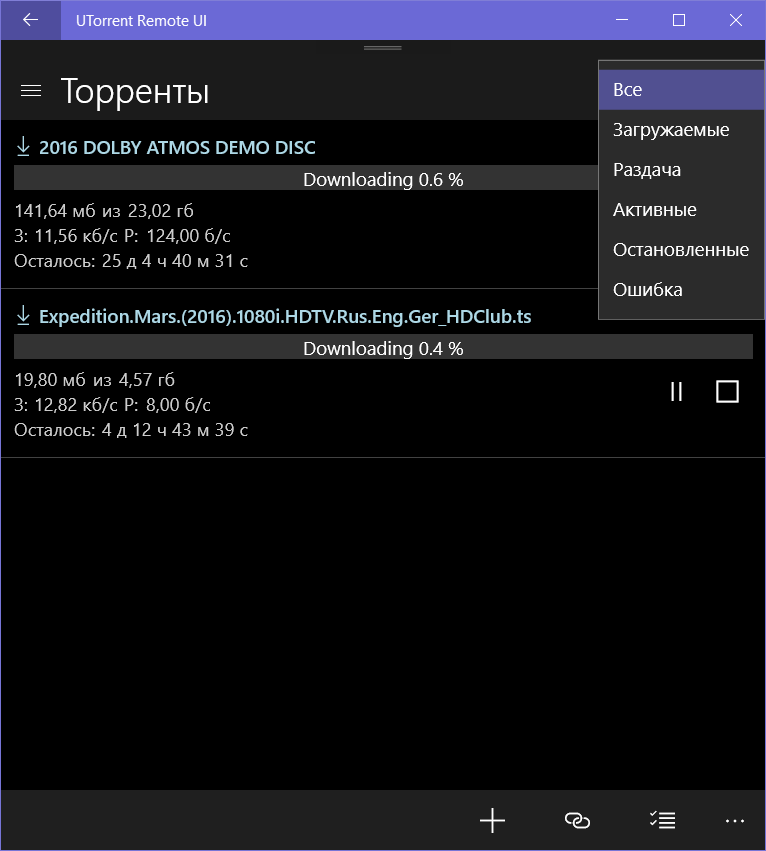Click the speed line З: 11,56 кб/с
The height and width of the screenshot is (851, 766).
[122, 236]
